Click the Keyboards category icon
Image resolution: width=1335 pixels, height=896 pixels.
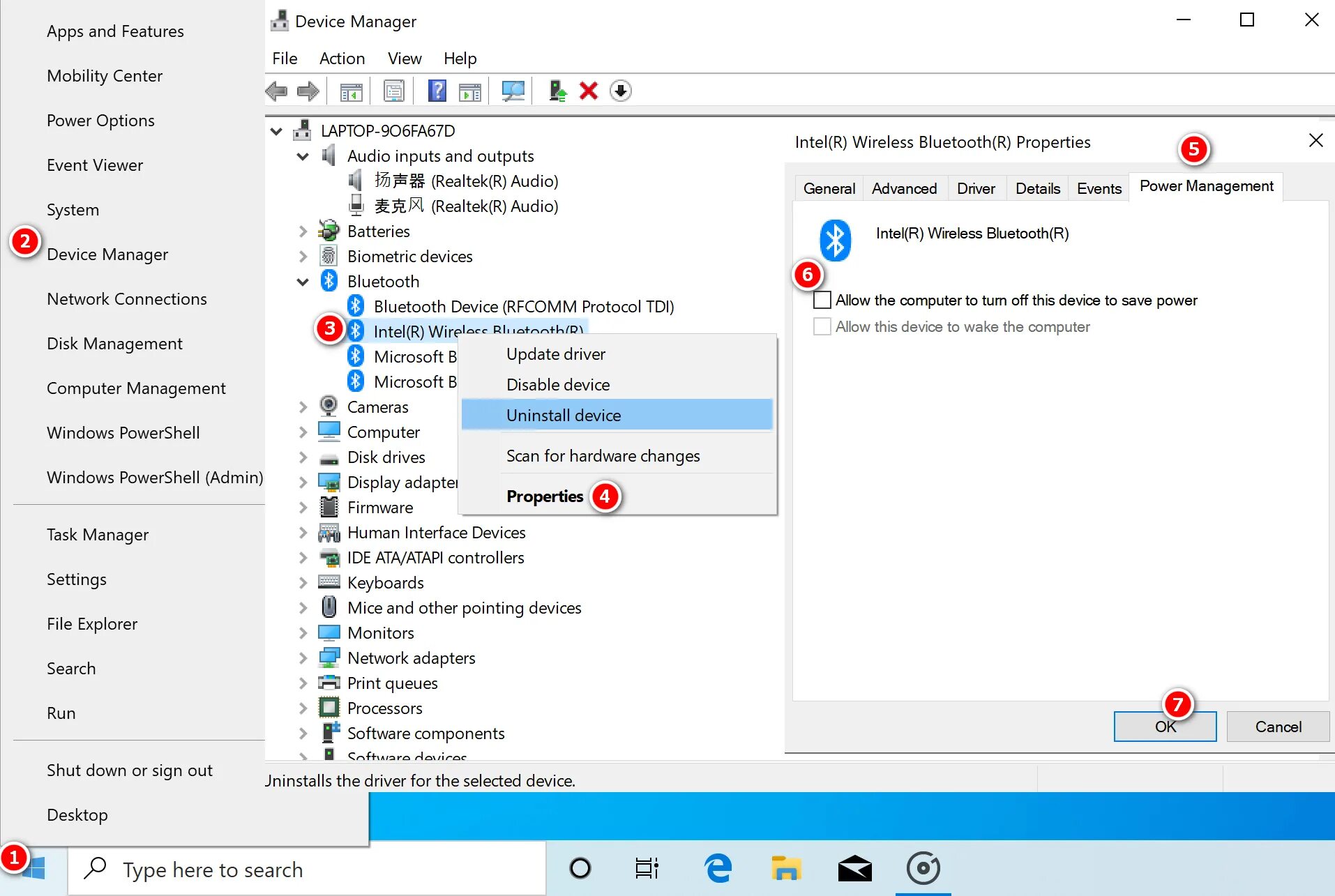pos(329,582)
